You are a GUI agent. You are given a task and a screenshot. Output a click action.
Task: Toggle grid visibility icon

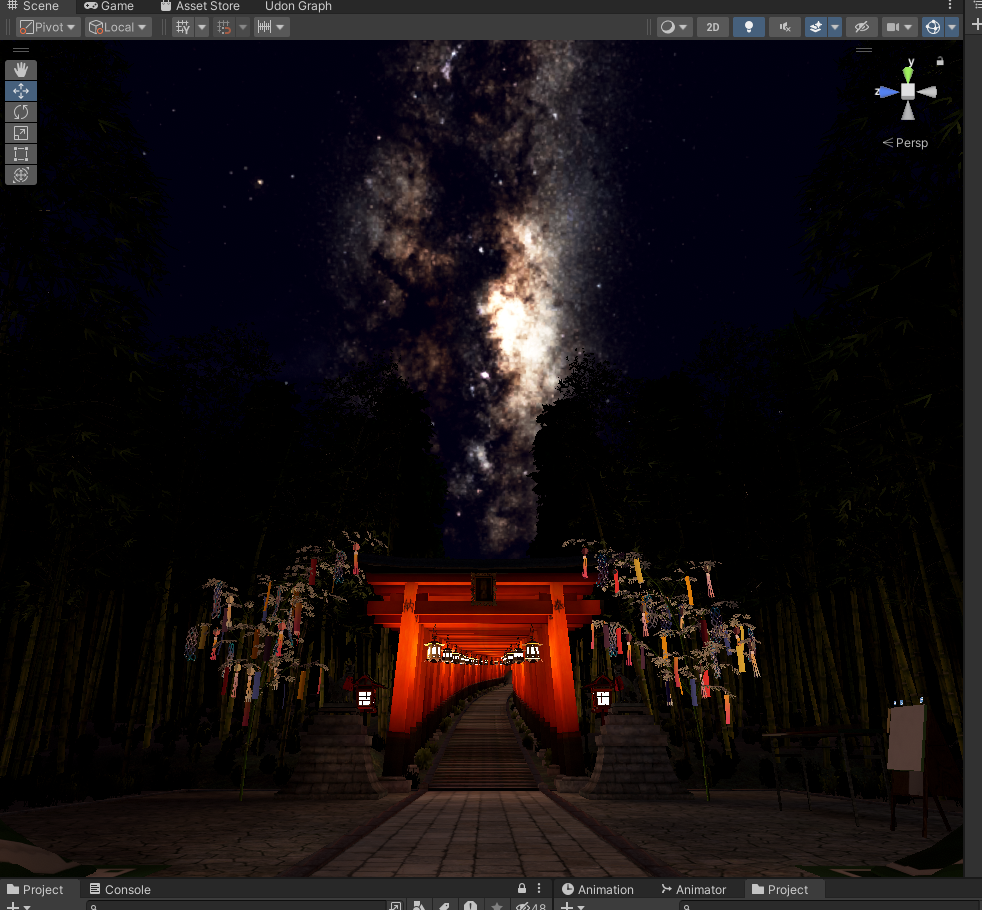183,27
